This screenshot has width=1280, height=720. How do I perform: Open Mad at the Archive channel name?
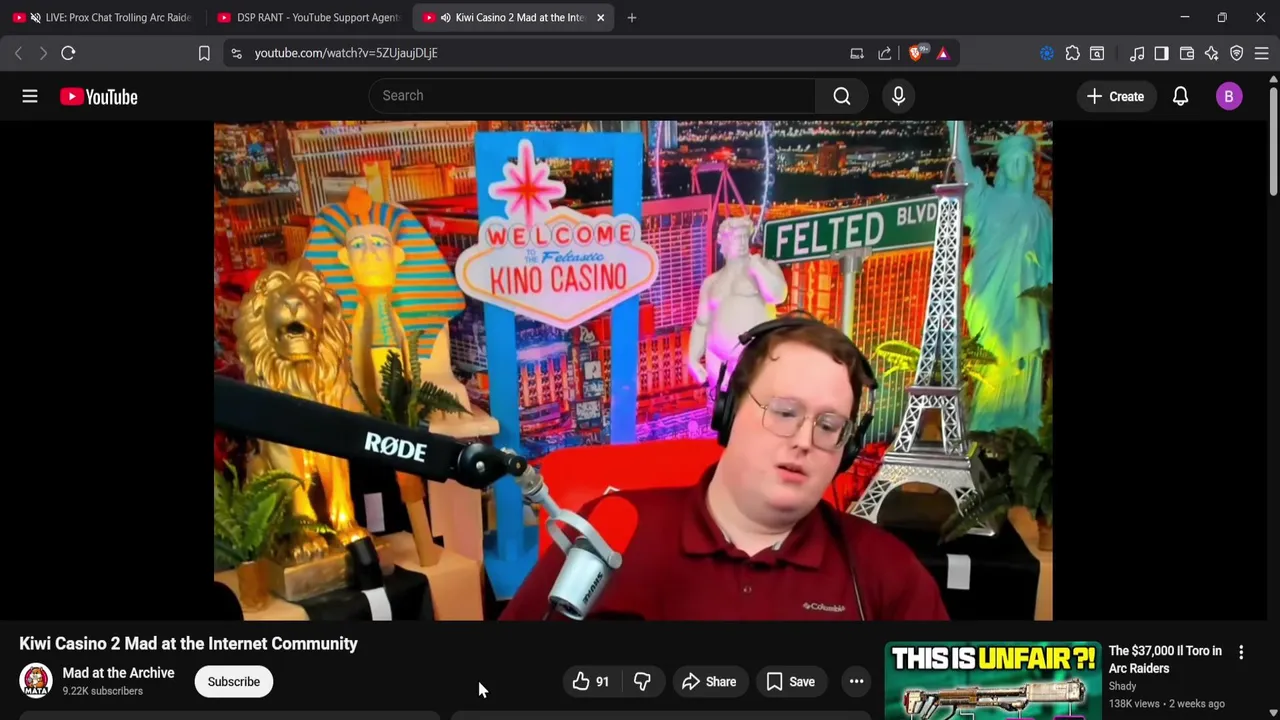[118, 673]
